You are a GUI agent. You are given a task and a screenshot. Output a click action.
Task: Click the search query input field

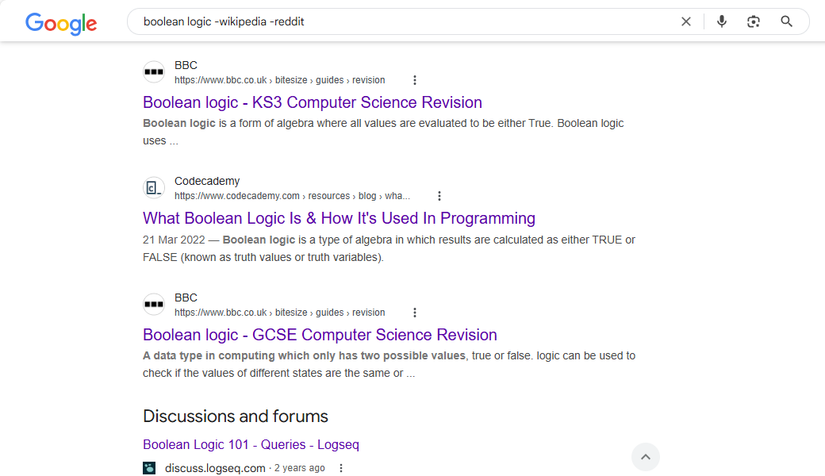[400, 21]
